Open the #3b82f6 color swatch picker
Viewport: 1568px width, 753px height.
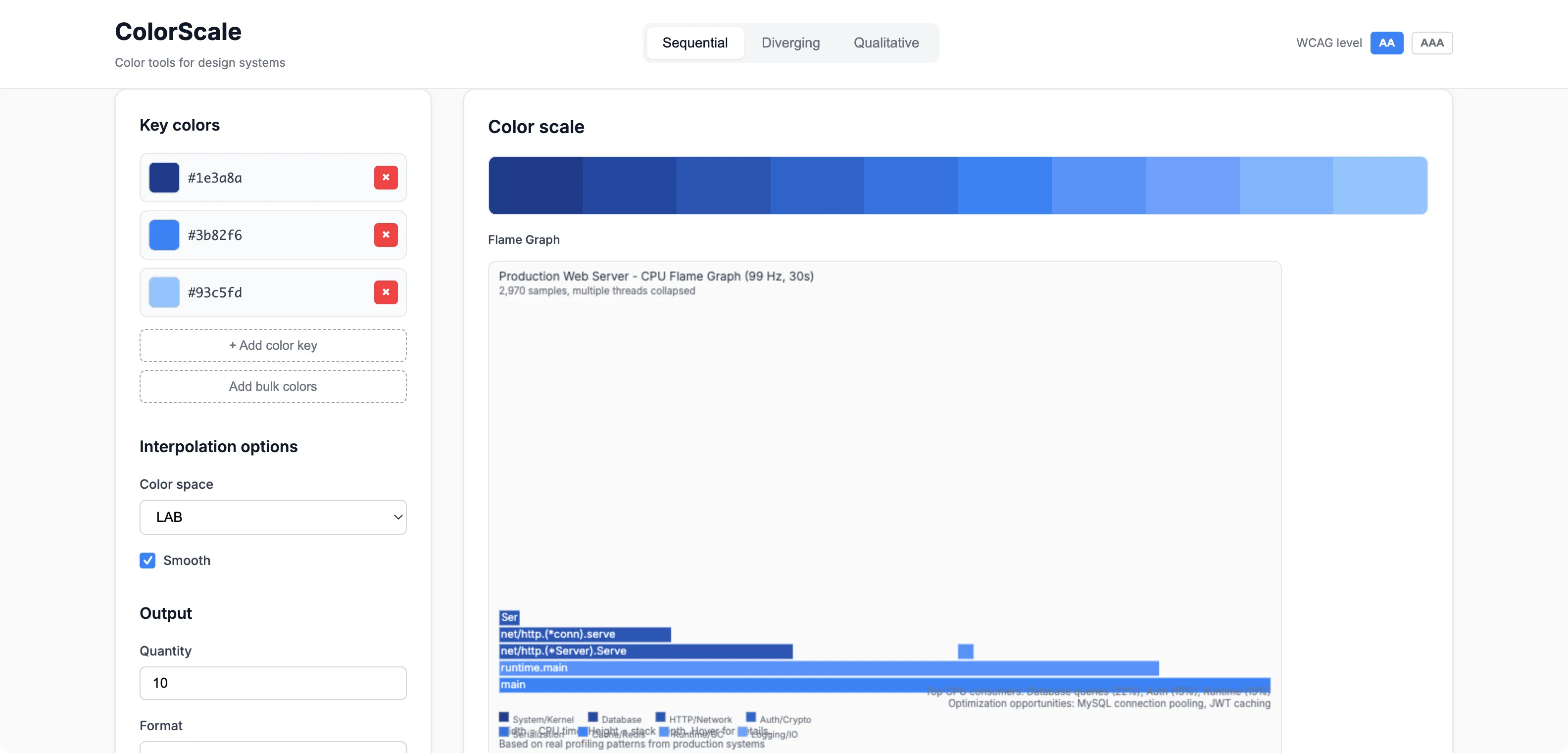coord(164,235)
